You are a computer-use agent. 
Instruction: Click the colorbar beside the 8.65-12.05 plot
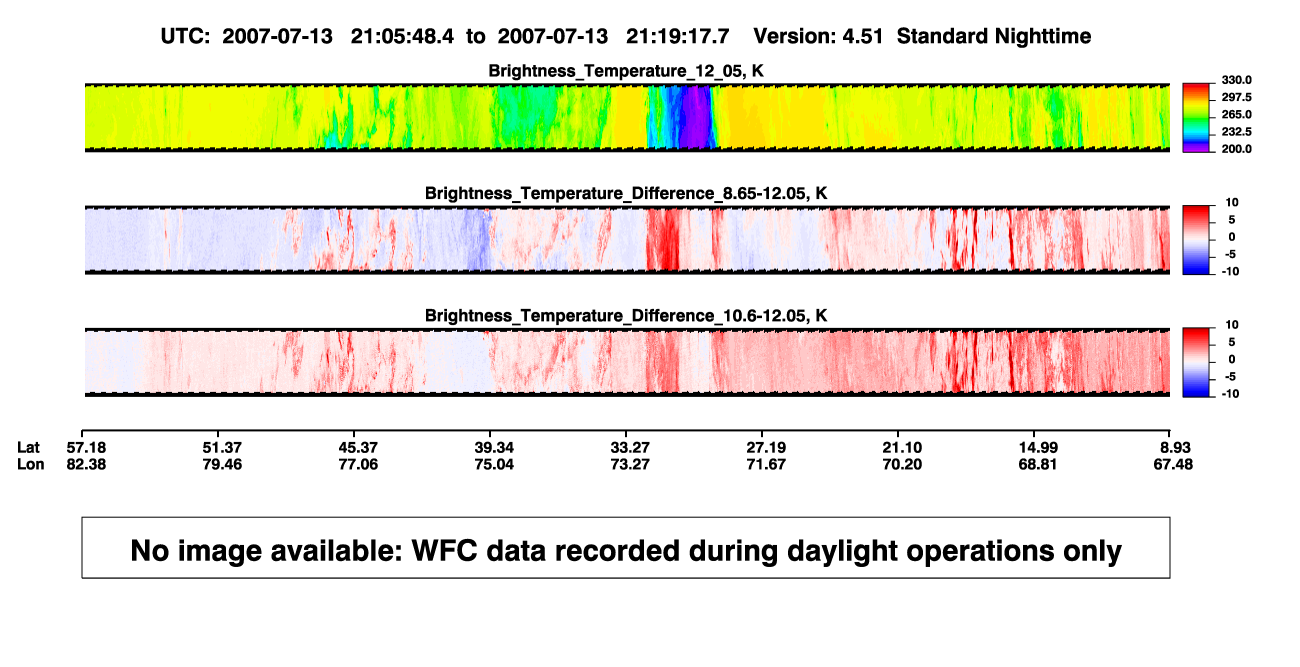tap(1197, 239)
